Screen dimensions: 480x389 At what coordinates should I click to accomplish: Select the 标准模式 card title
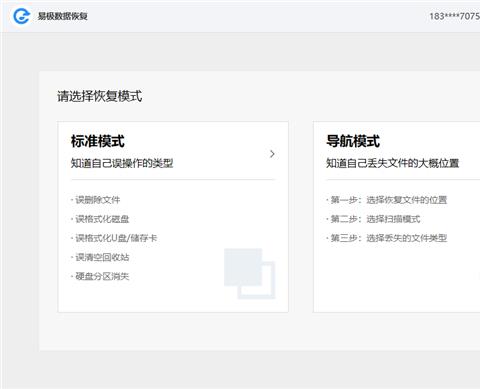click(98, 141)
